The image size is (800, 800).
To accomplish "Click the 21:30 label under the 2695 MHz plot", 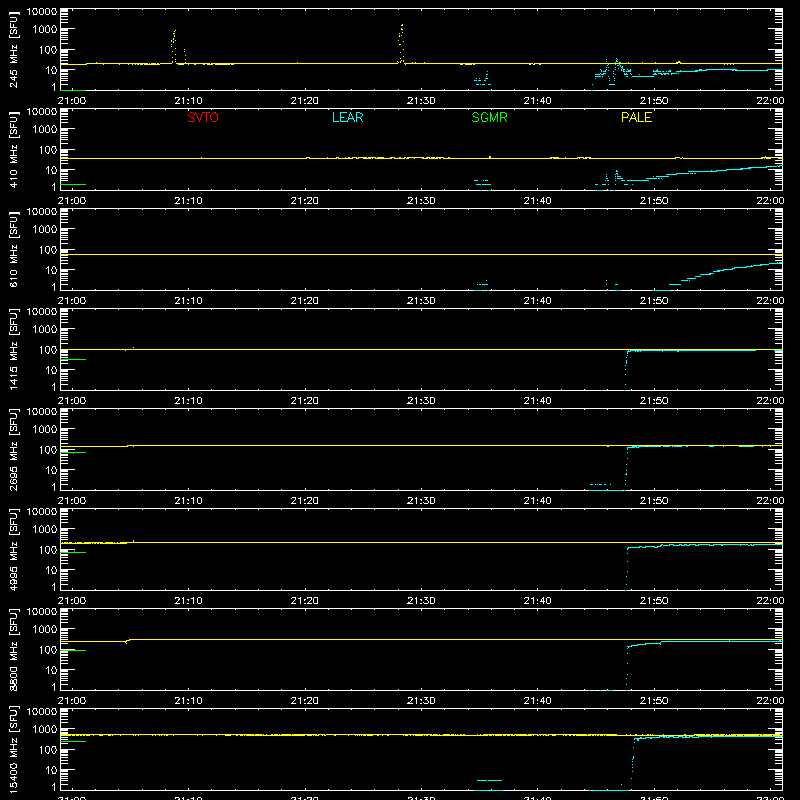I will [421, 501].
